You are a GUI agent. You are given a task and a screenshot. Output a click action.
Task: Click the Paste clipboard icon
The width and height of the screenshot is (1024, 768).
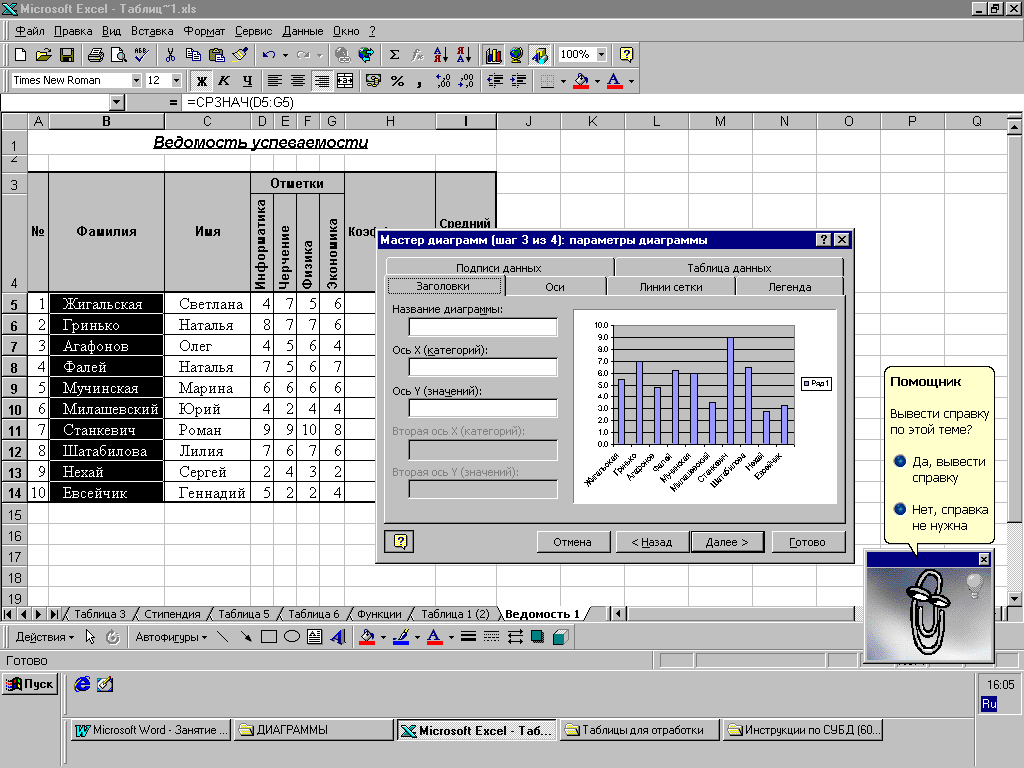[216, 55]
